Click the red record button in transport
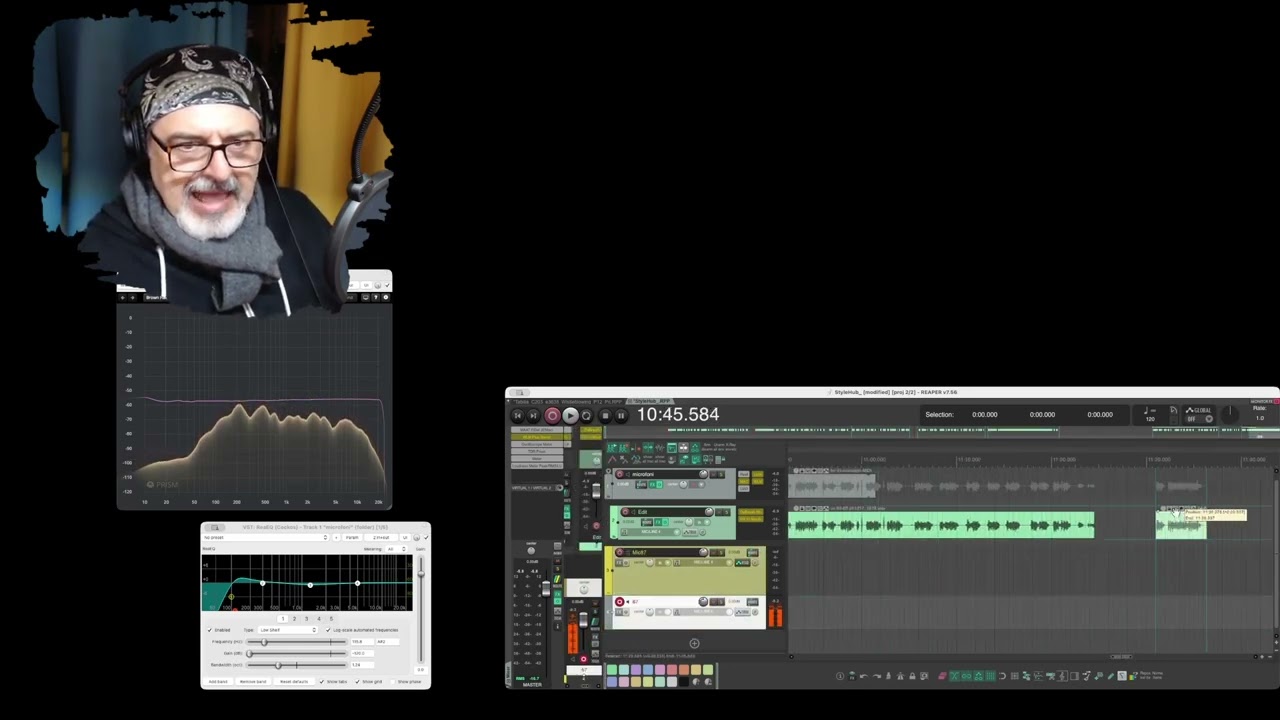 [552, 415]
